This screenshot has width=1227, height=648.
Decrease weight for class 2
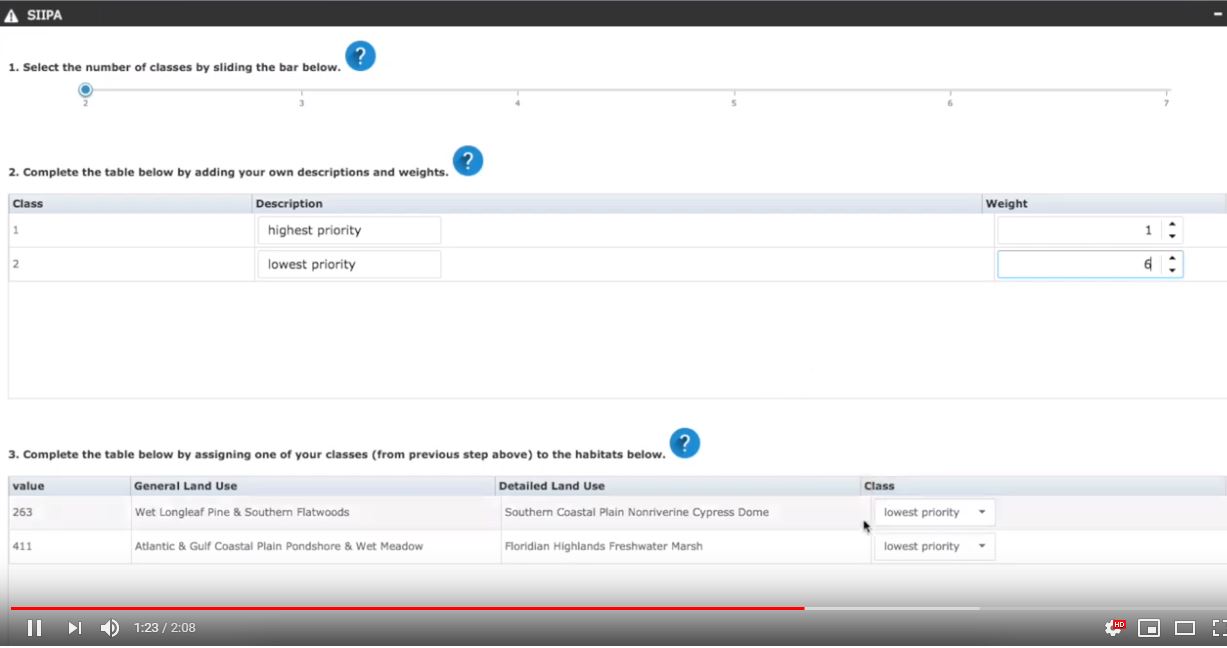tap(1172, 270)
